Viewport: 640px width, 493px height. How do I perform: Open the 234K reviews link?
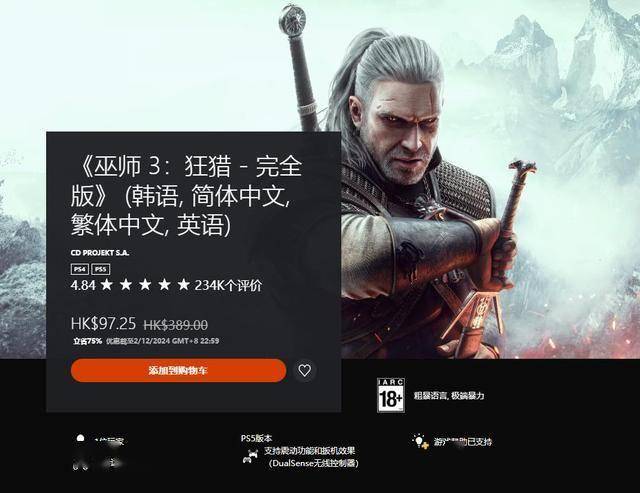click(x=228, y=285)
